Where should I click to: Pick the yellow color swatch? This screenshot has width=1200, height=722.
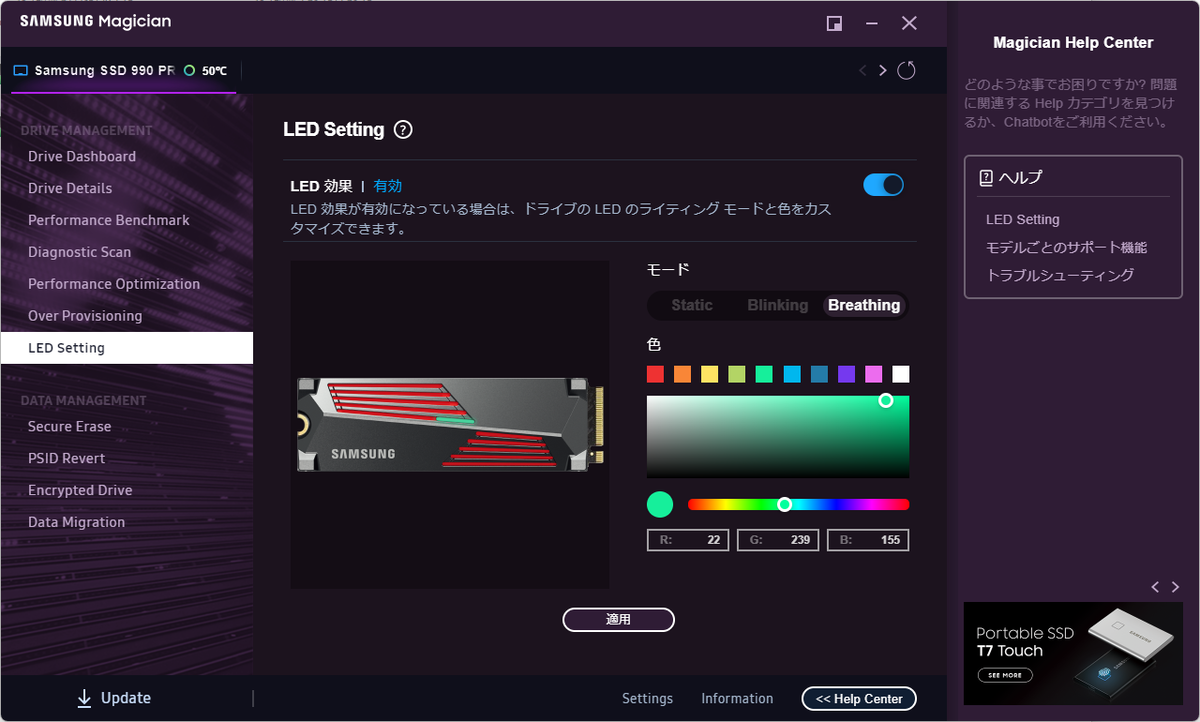click(x=710, y=374)
